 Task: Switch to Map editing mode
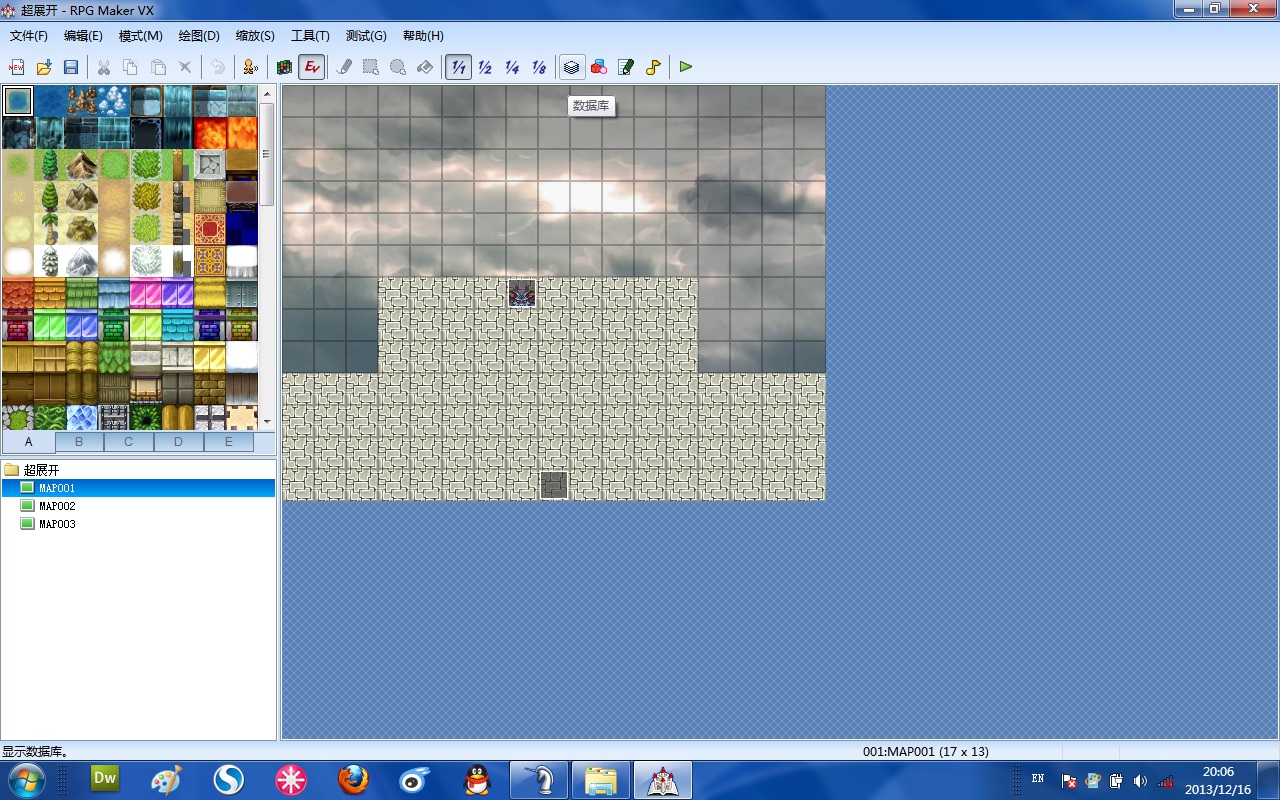point(285,67)
